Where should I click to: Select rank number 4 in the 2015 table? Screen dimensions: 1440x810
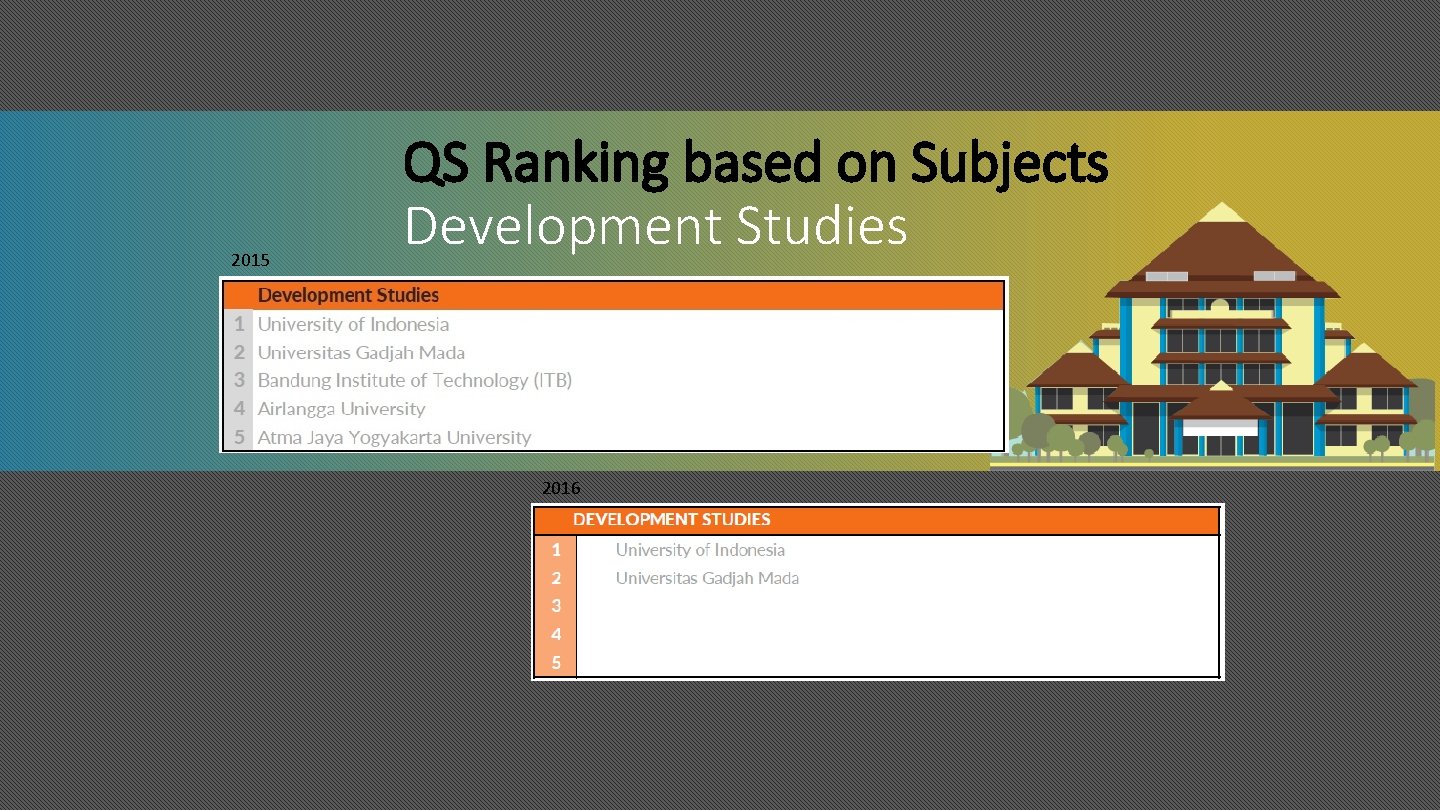pos(239,408)
